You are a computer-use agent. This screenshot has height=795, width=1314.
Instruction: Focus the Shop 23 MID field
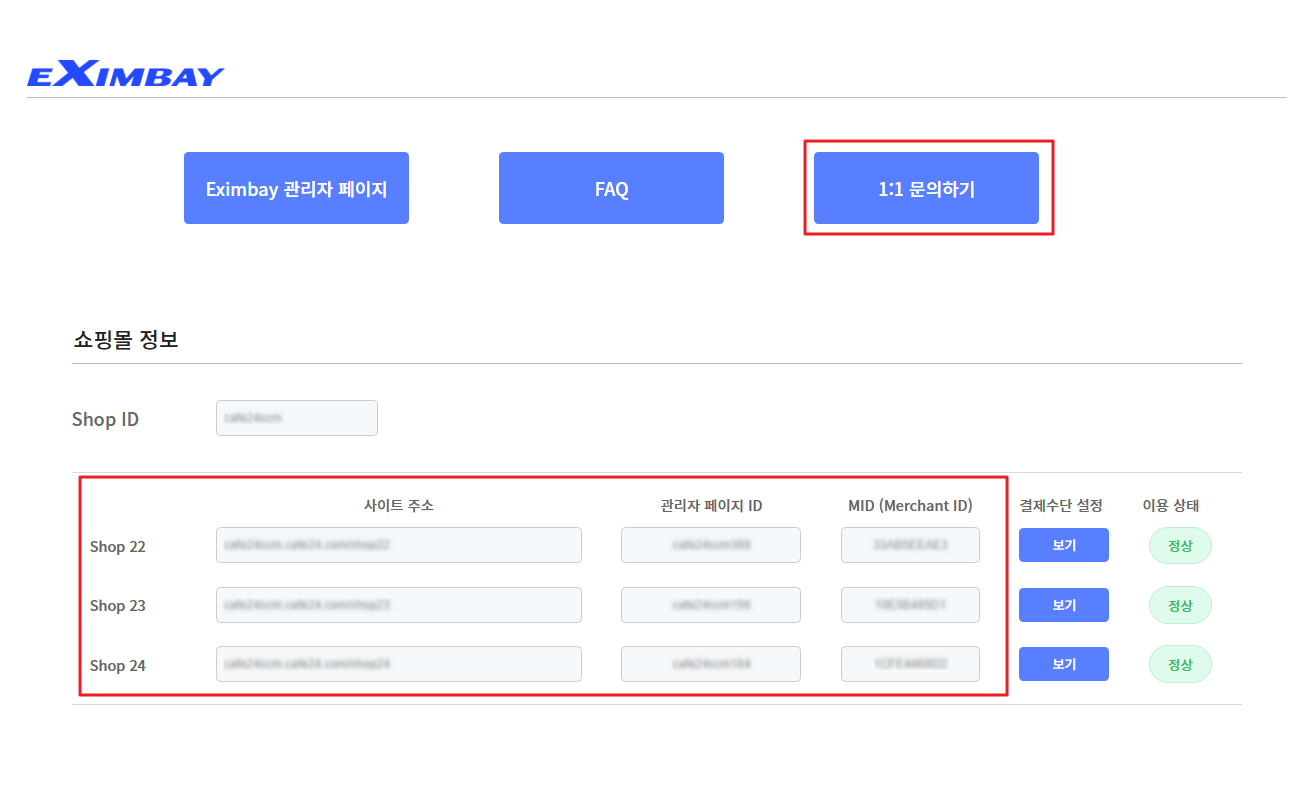pyautogui.click(x=910, y=605)
